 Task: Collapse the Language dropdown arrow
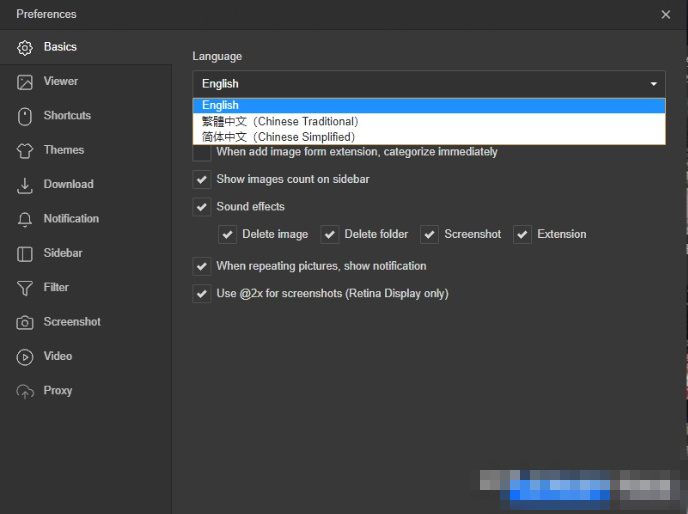tap(654, 84)
